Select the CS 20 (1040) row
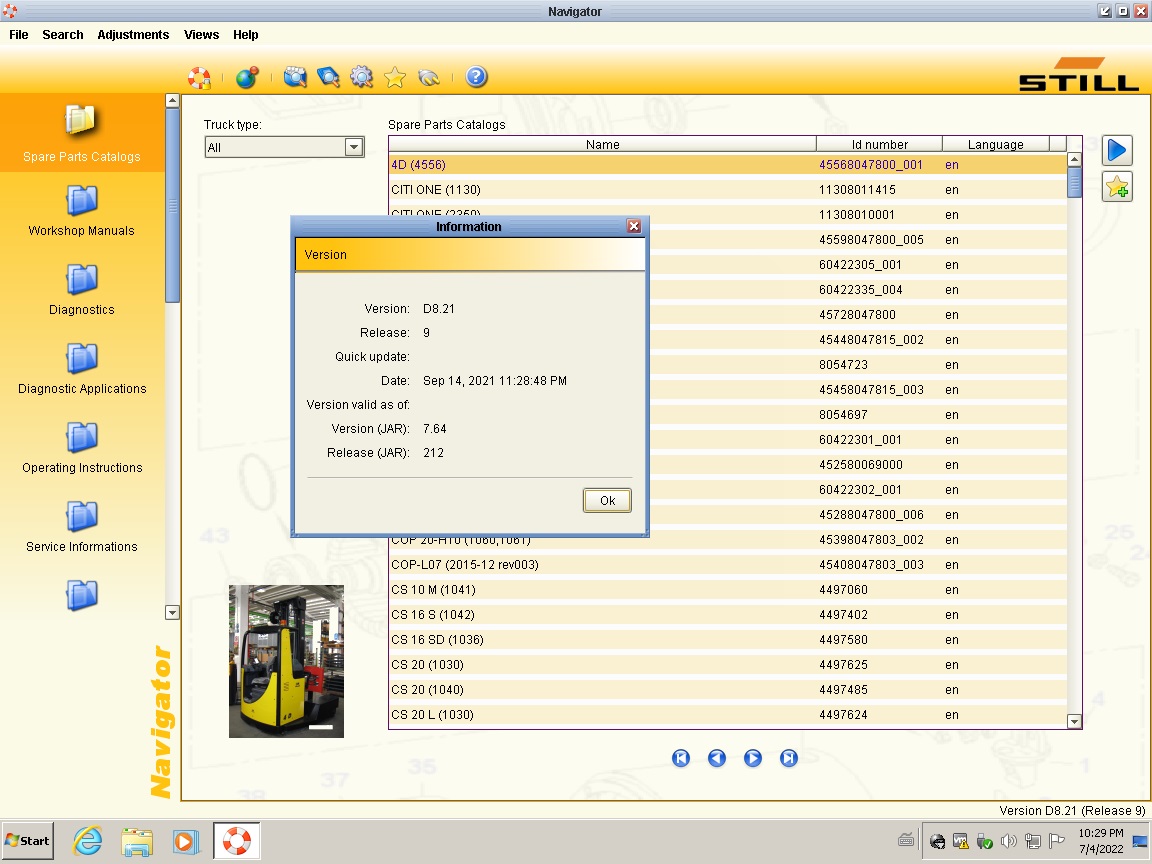The width and height of the screenshot is (1152, 864). click(728, 689)
